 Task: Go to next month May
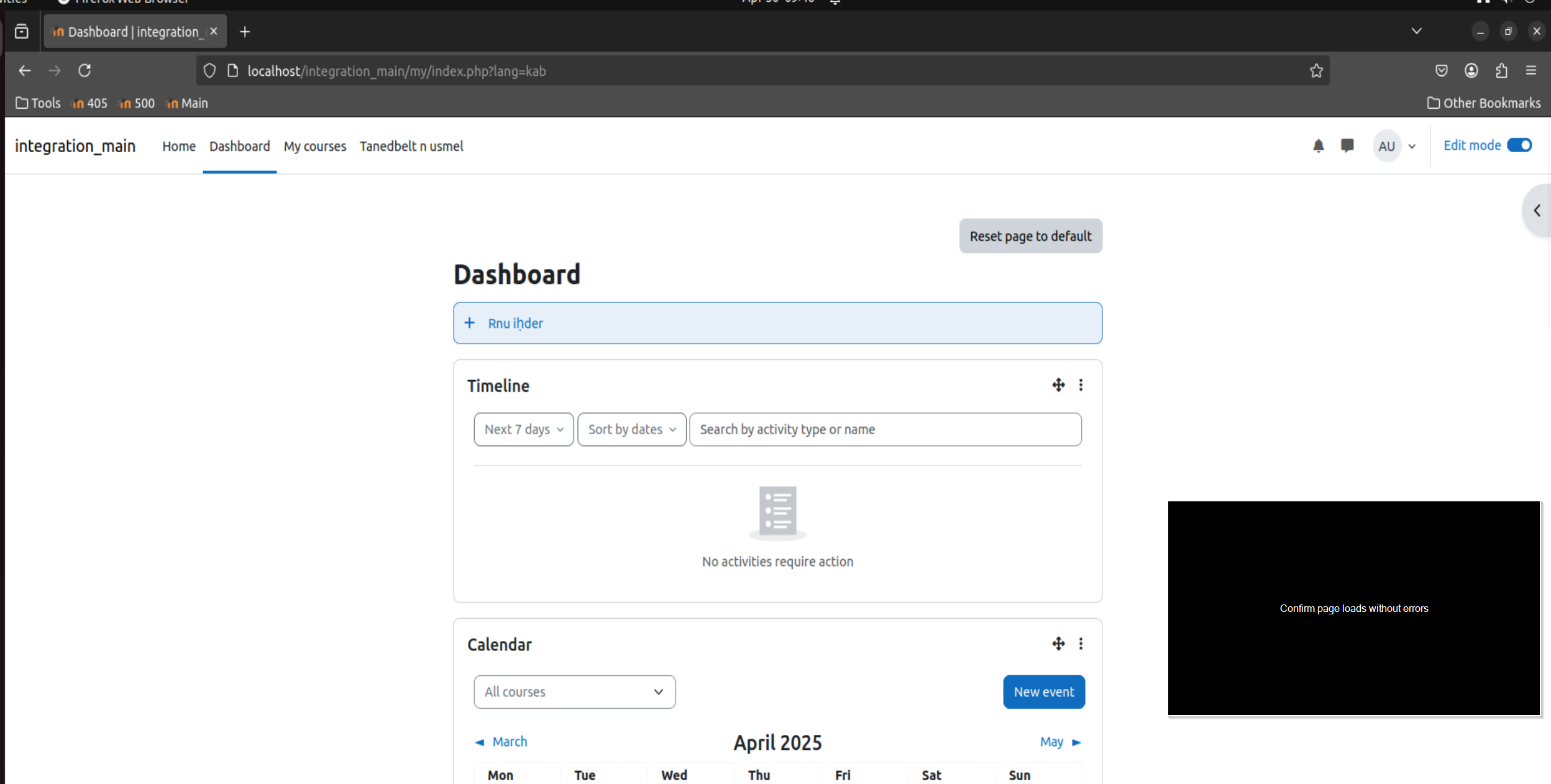click(1061, 742)
